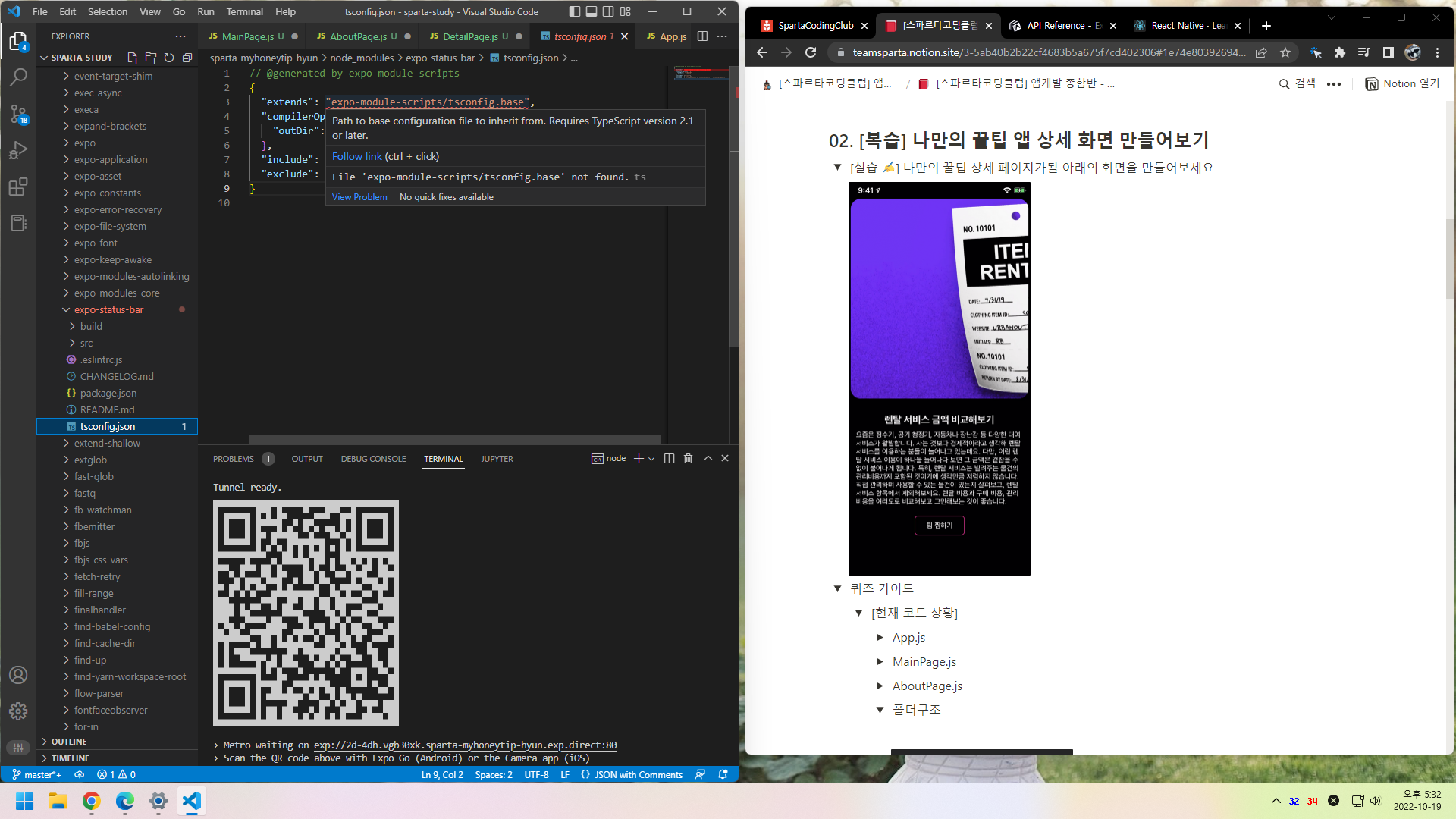Open package.json in Explorer
This screenshot has height=819, width=1456.
tap(108, 393)
